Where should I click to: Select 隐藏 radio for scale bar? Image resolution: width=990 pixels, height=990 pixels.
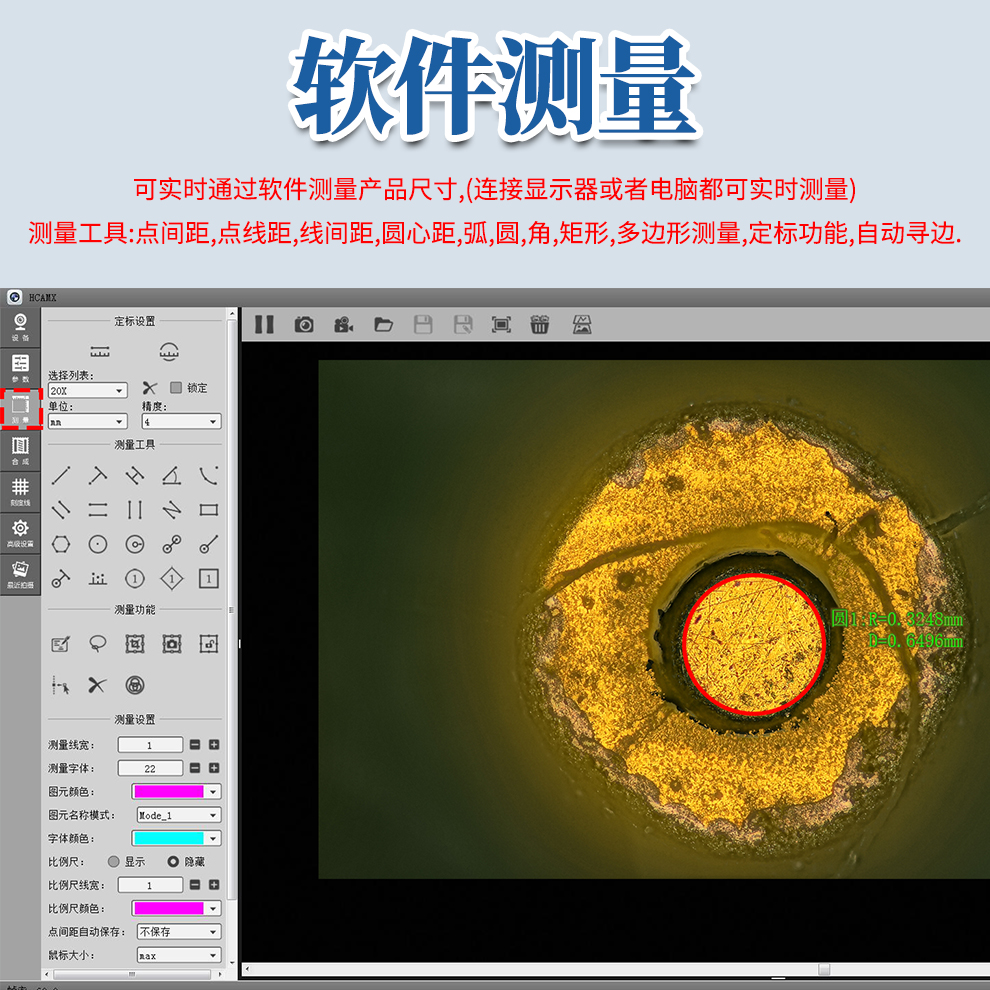click(x=172, y=861)
